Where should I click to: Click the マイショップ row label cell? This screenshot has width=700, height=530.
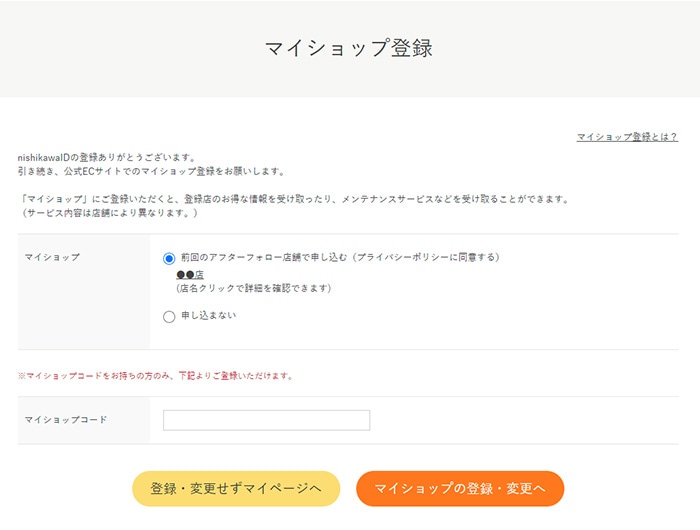click(84, 292)
